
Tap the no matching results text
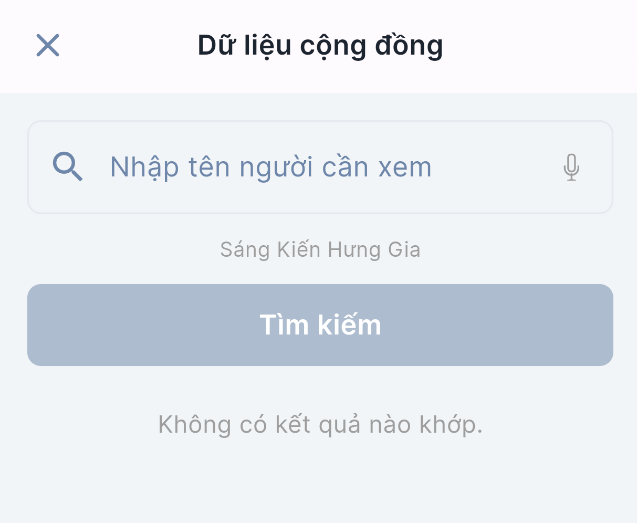(x=320, y=425)
